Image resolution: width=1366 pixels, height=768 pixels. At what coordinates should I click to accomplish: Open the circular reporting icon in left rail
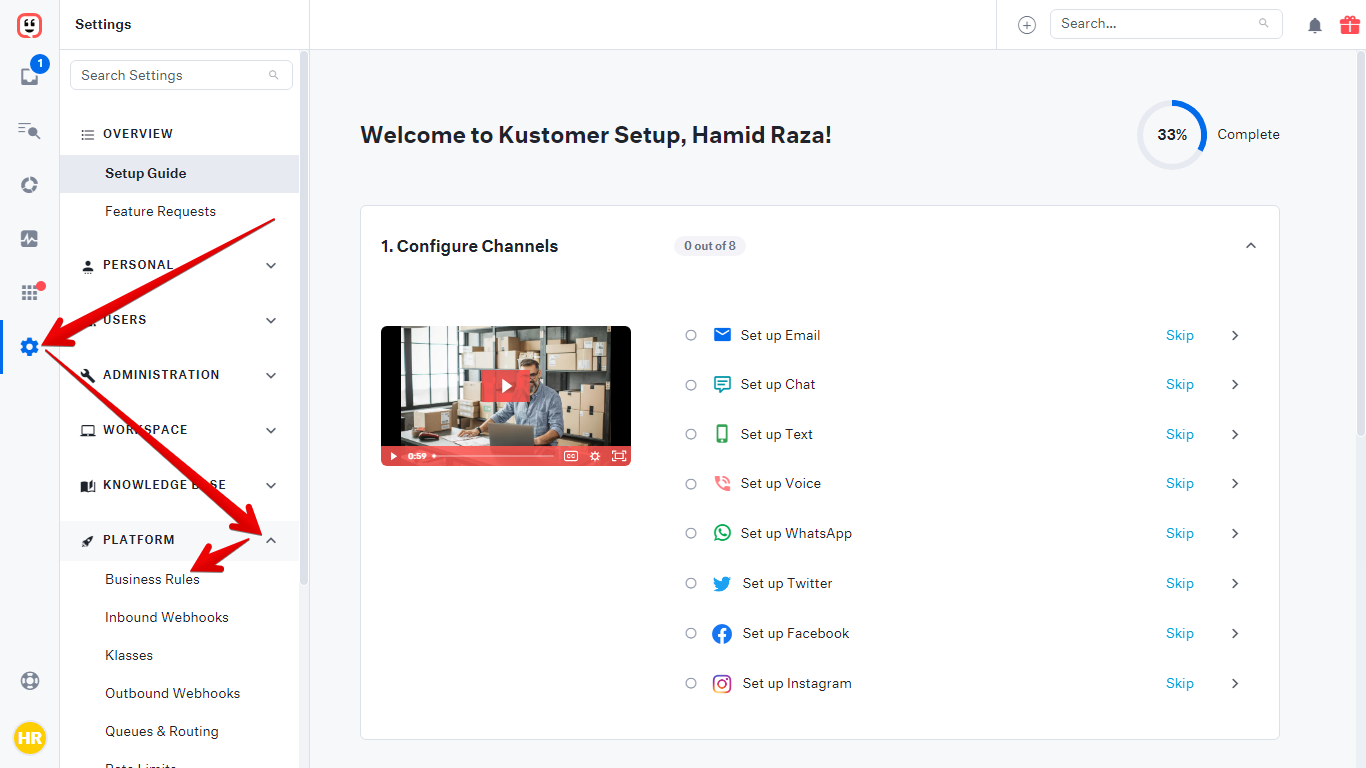pos(29,185)
